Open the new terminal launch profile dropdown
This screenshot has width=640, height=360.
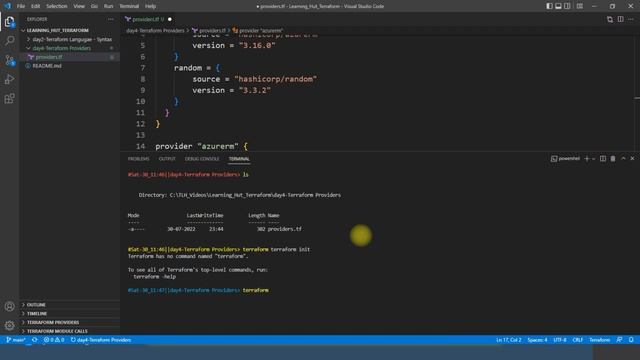(593, 159)
